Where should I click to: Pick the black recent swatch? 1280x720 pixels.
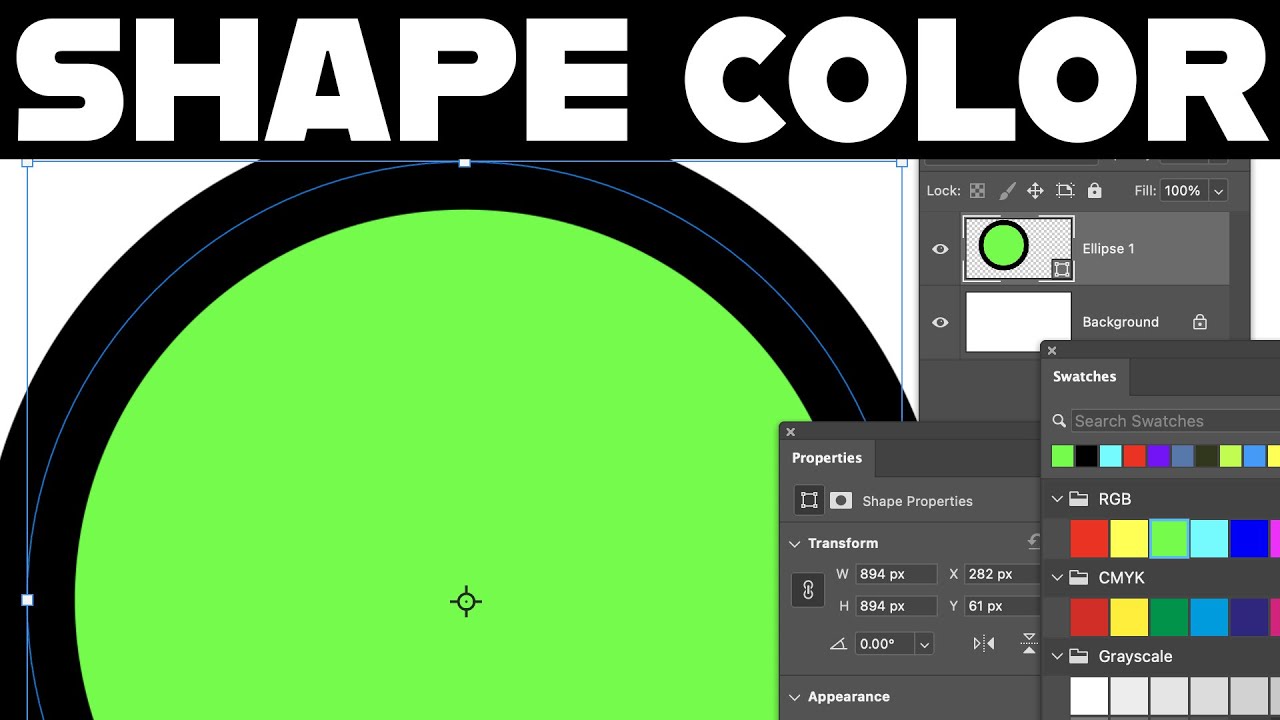click(1087, 456)
